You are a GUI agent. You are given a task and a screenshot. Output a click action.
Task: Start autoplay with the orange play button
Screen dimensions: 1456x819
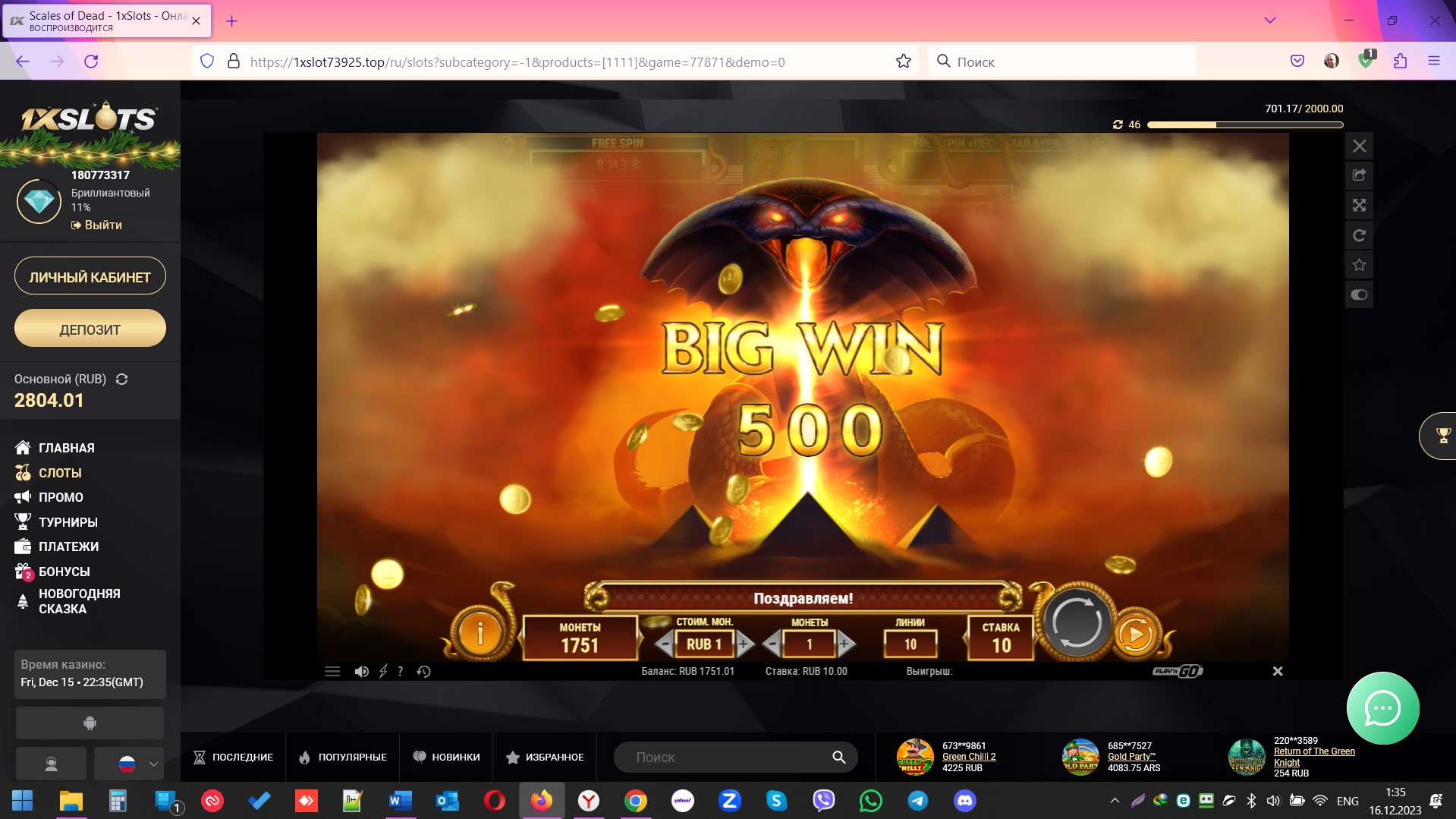1135,633
